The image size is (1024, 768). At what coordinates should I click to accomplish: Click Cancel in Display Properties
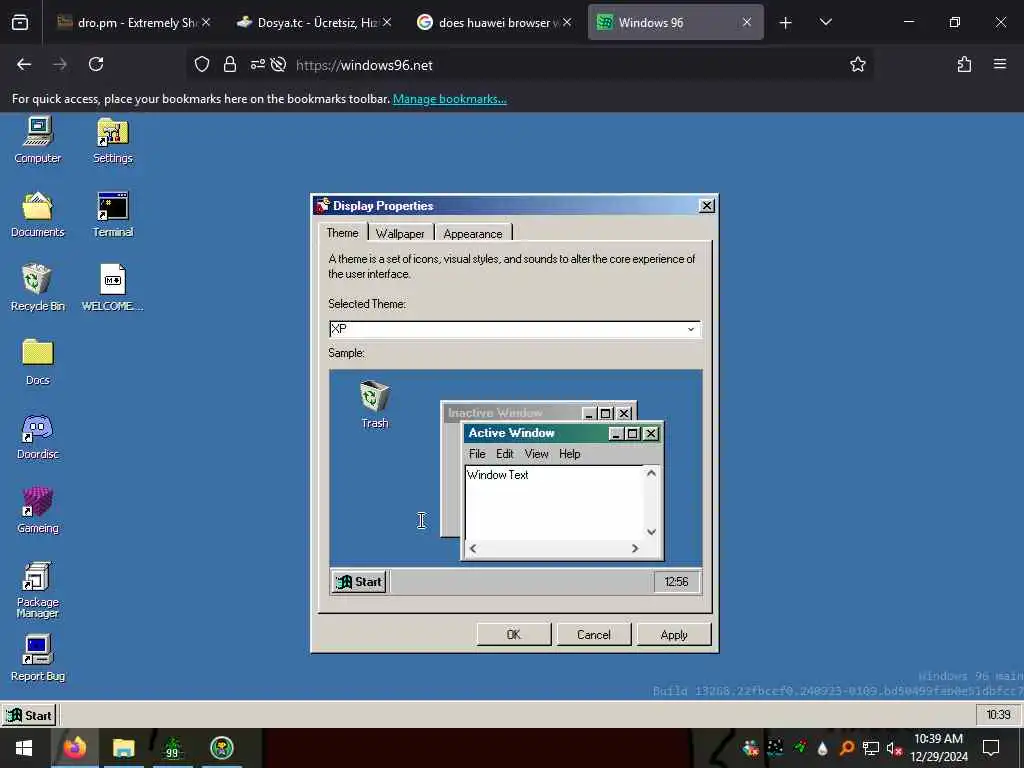(x=594, y=635)
